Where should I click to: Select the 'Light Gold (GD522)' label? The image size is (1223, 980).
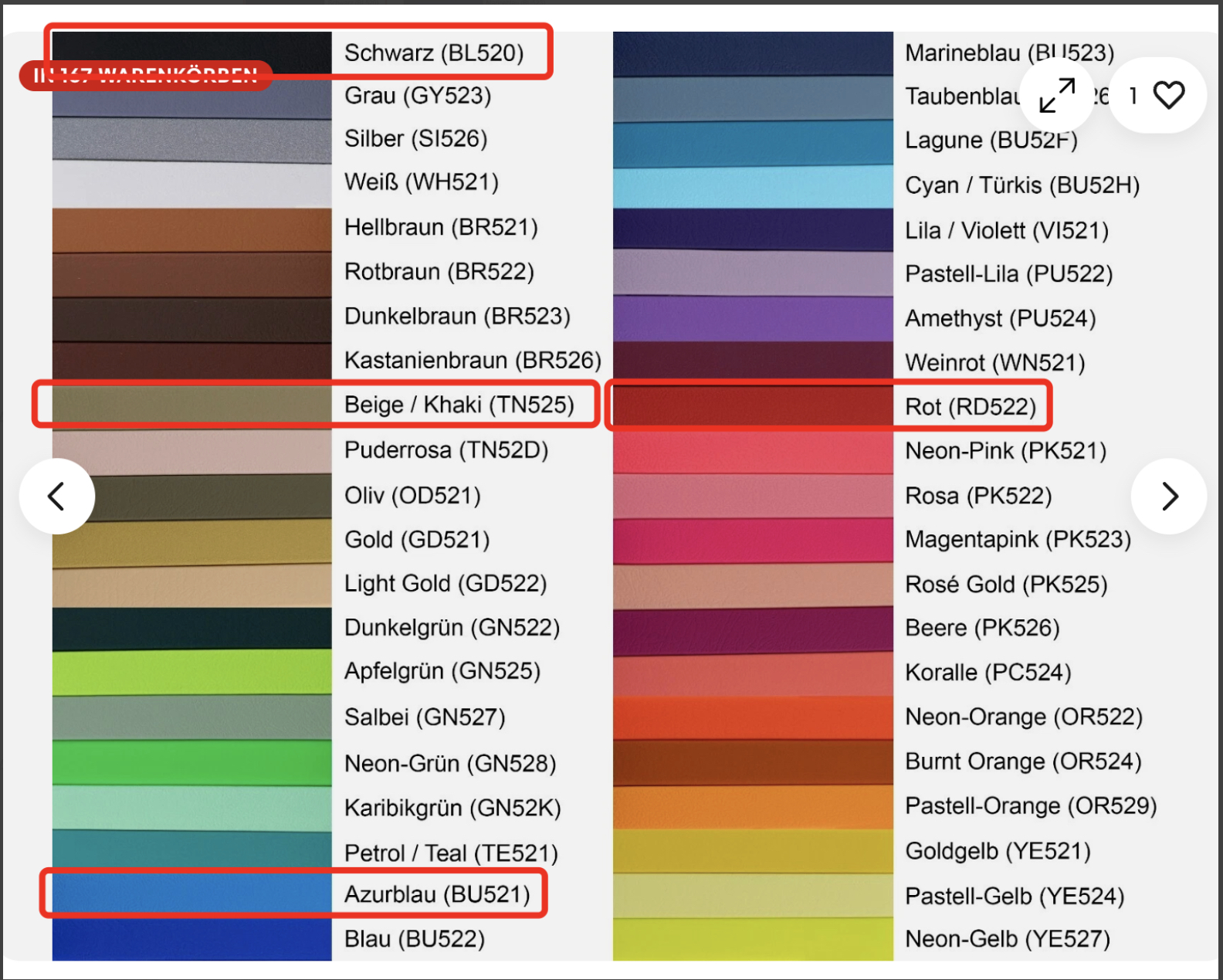pos(445,584)
